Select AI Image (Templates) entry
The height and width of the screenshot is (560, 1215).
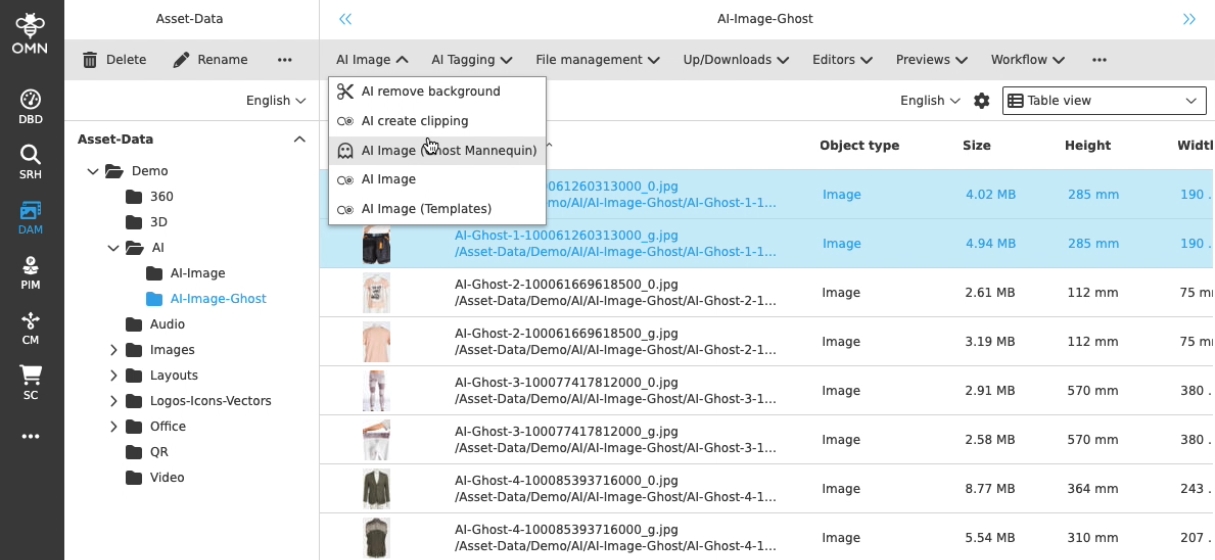click(x=437, y=209)
